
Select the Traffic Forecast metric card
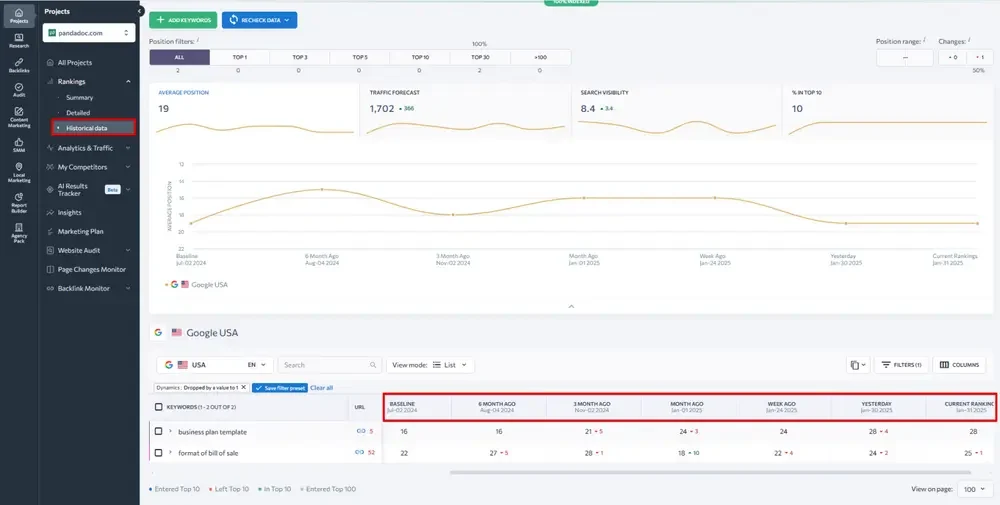(x=466, y=110)
